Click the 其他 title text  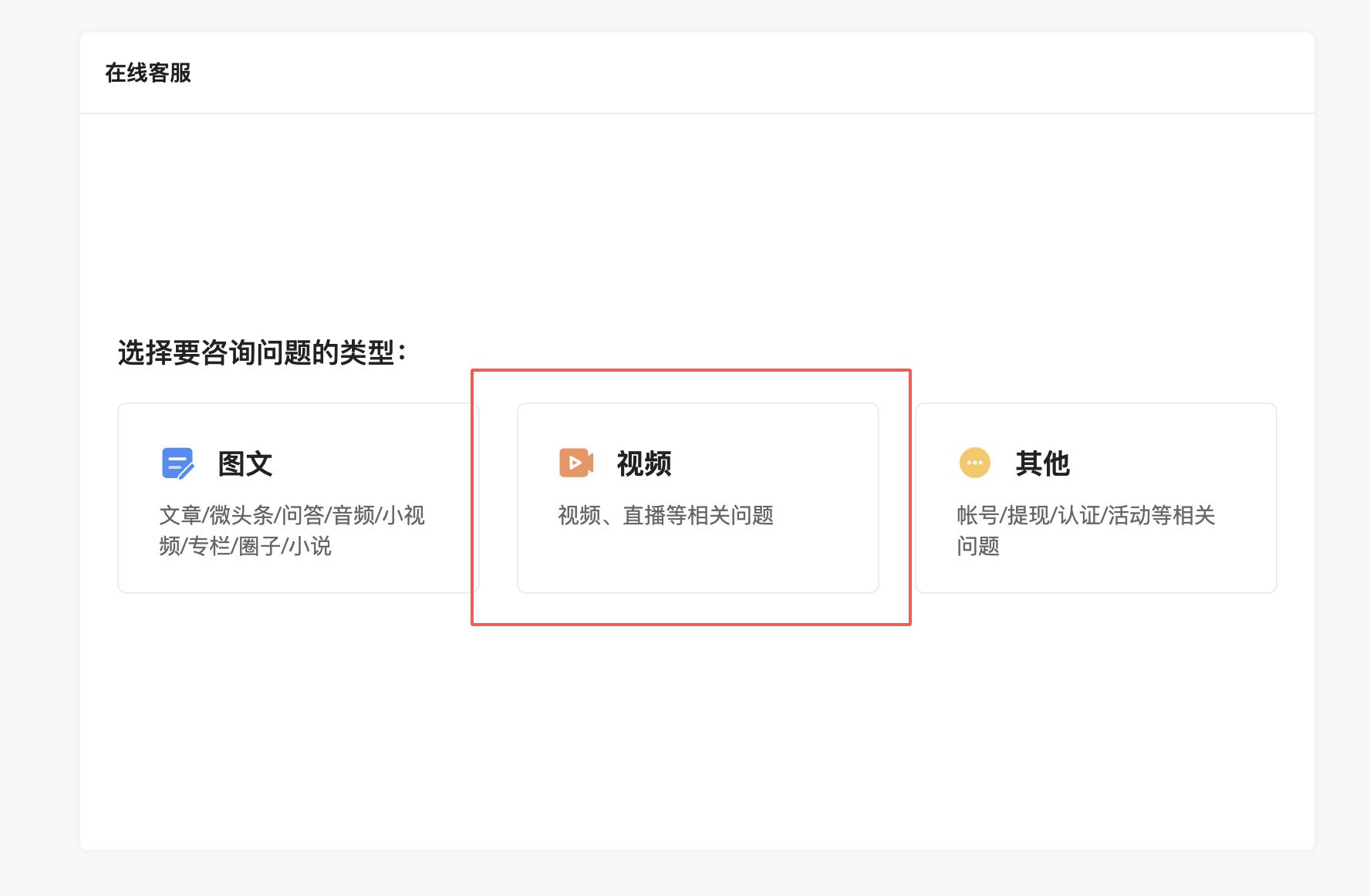click(x=1043, y=463)
